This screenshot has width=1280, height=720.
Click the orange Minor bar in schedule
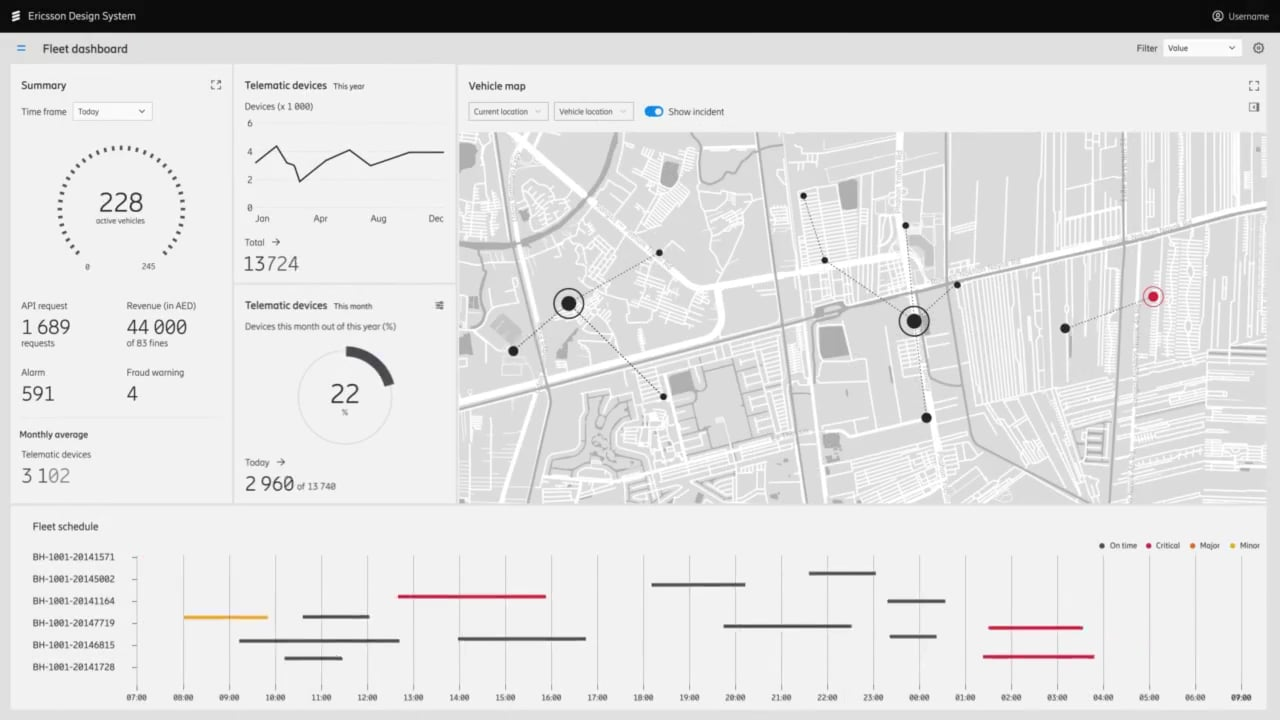point(226,617)
